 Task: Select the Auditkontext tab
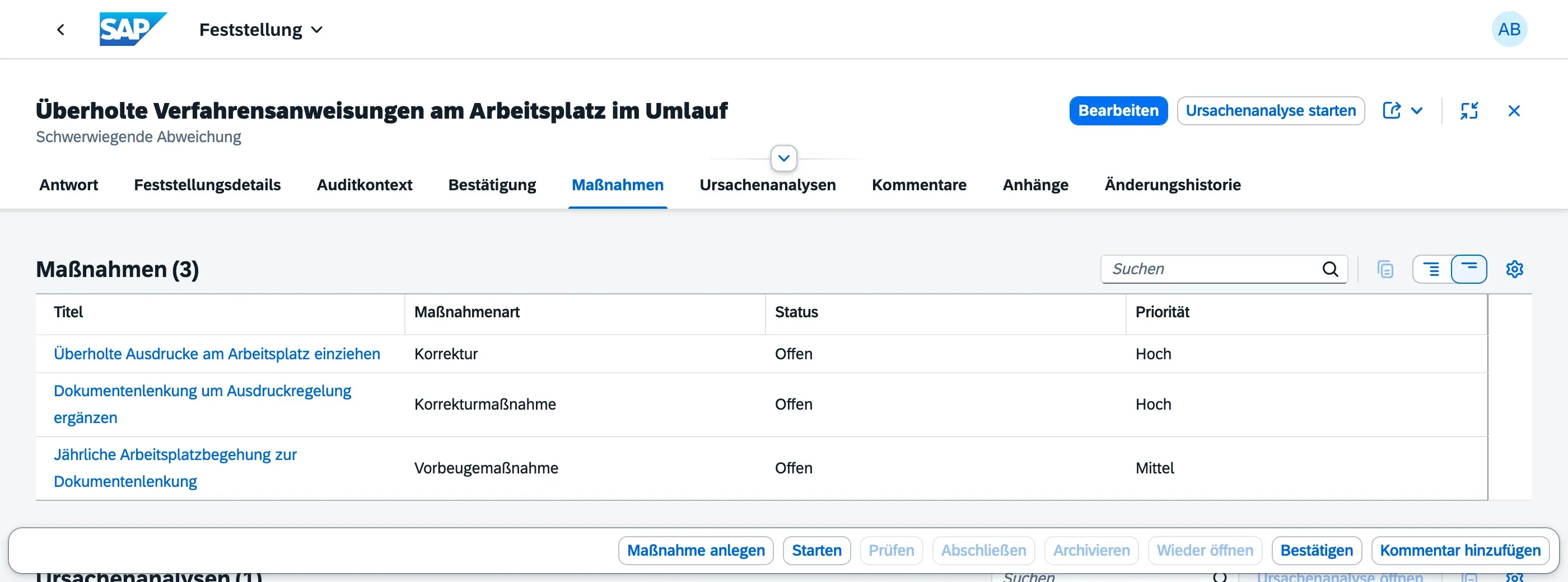click(x=364, y=185)
